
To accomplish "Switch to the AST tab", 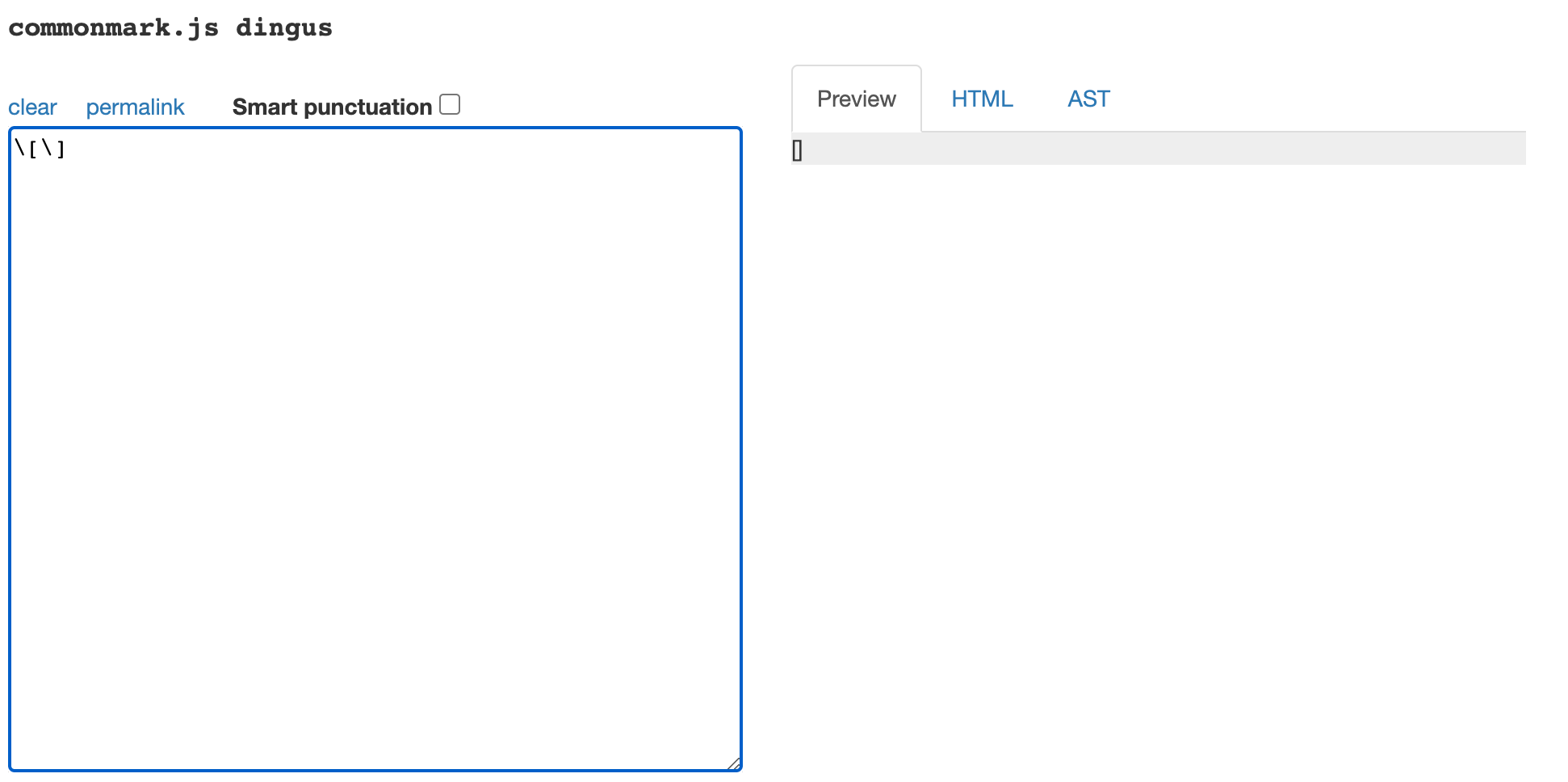I will (x=1088, y=99).
